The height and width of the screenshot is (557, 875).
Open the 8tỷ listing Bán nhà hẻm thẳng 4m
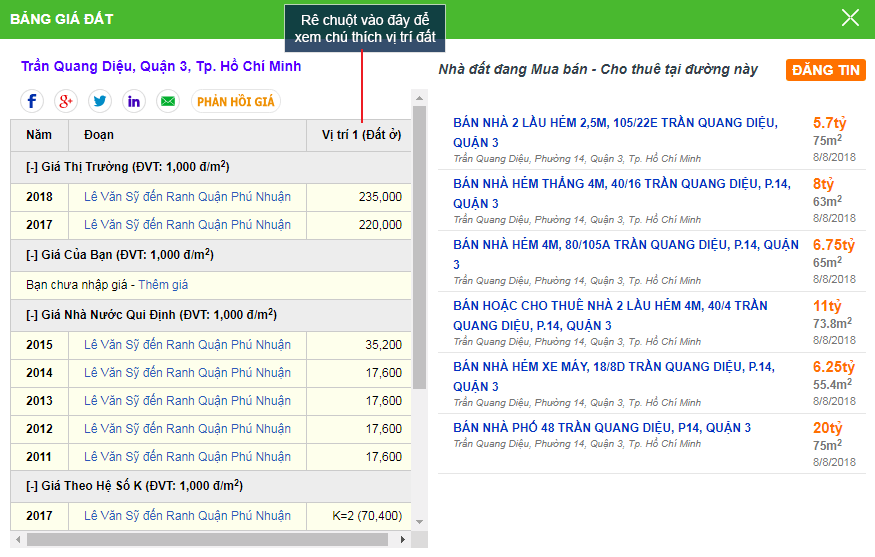(x=621, y=184)
